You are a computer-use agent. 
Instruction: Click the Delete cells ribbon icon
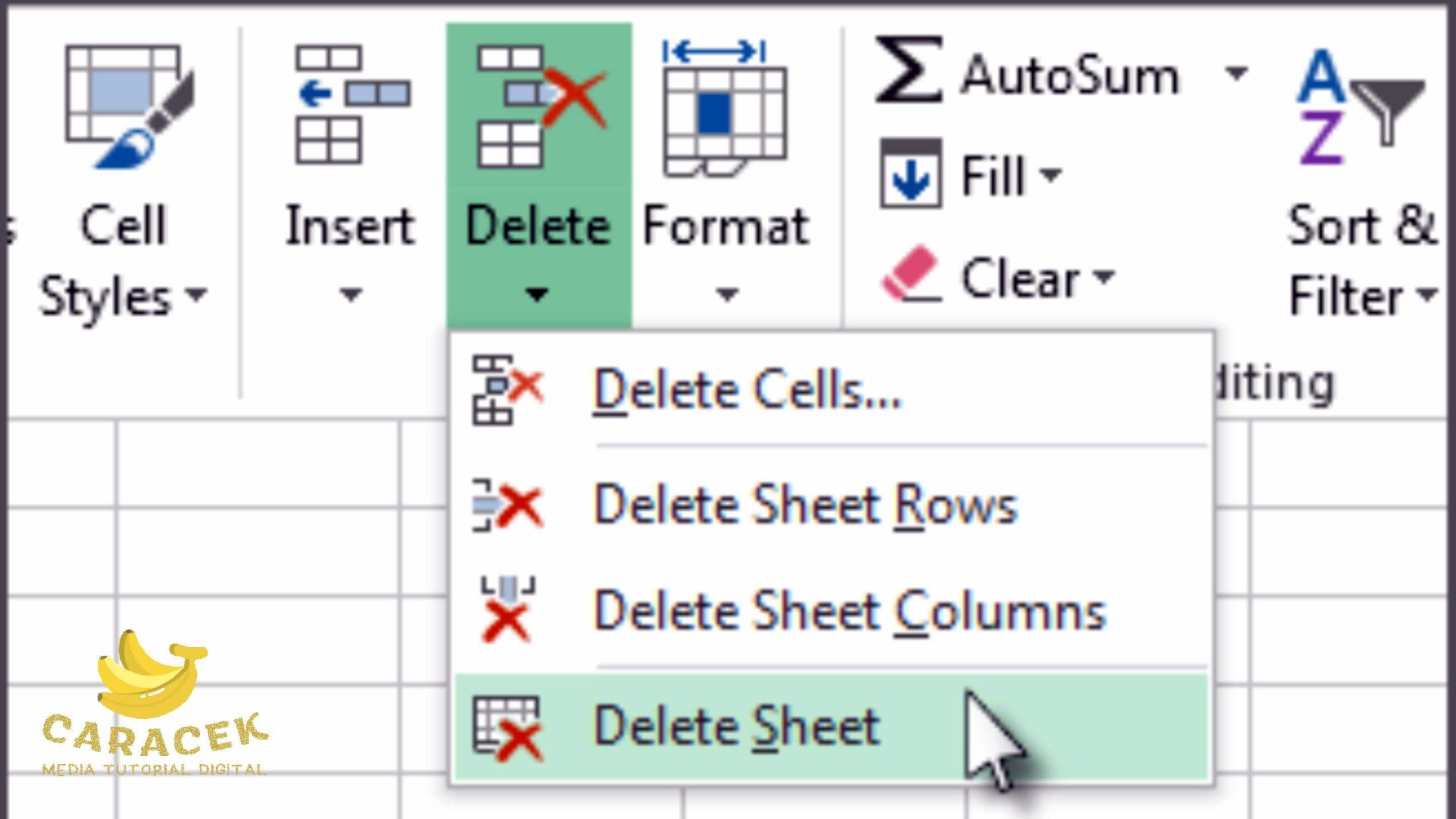(x=539, y=107)
